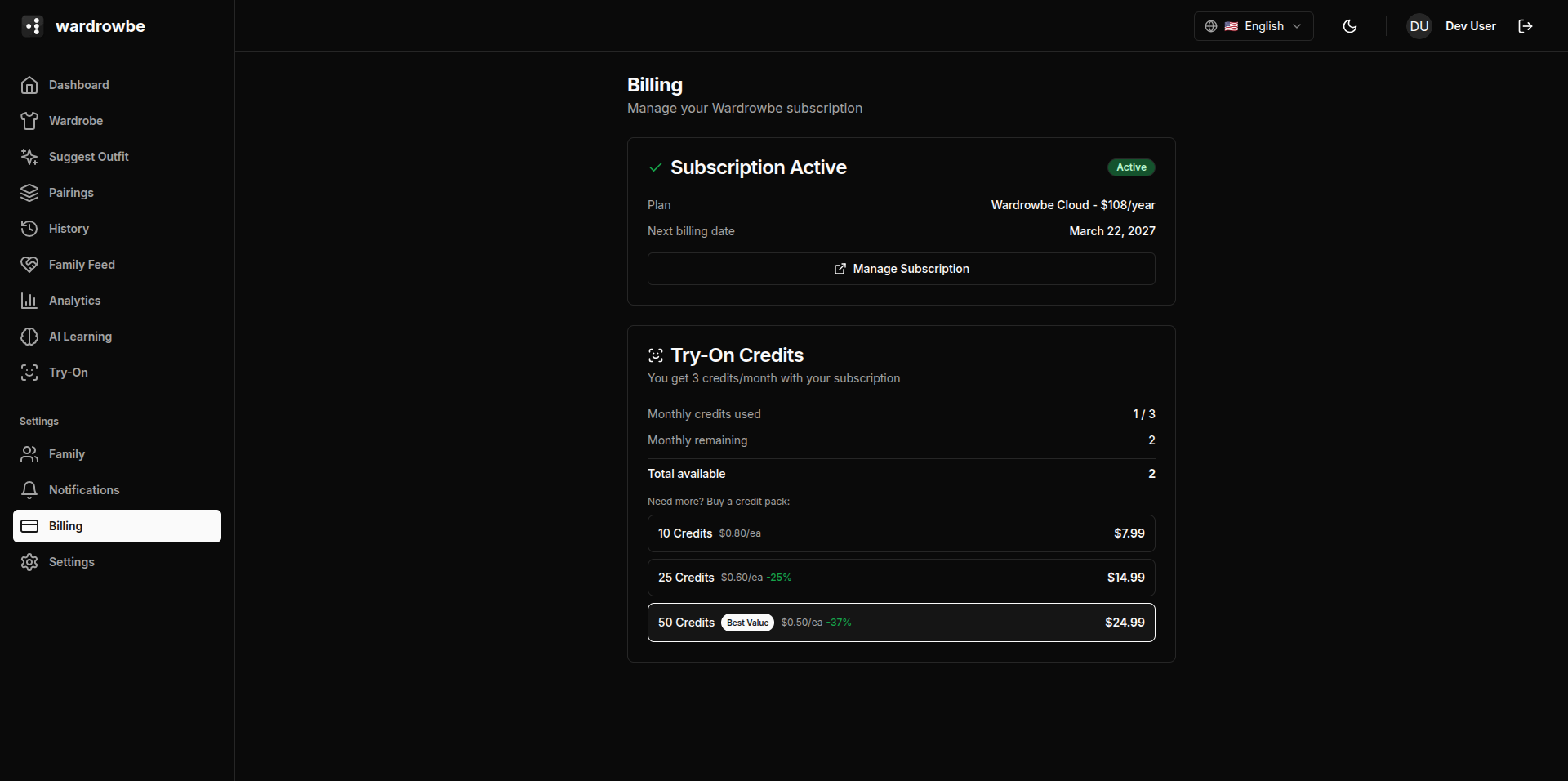1568x781 pixels.
Task: Toggle dark mode with the moon icon
Action: tap(1349, 25)
